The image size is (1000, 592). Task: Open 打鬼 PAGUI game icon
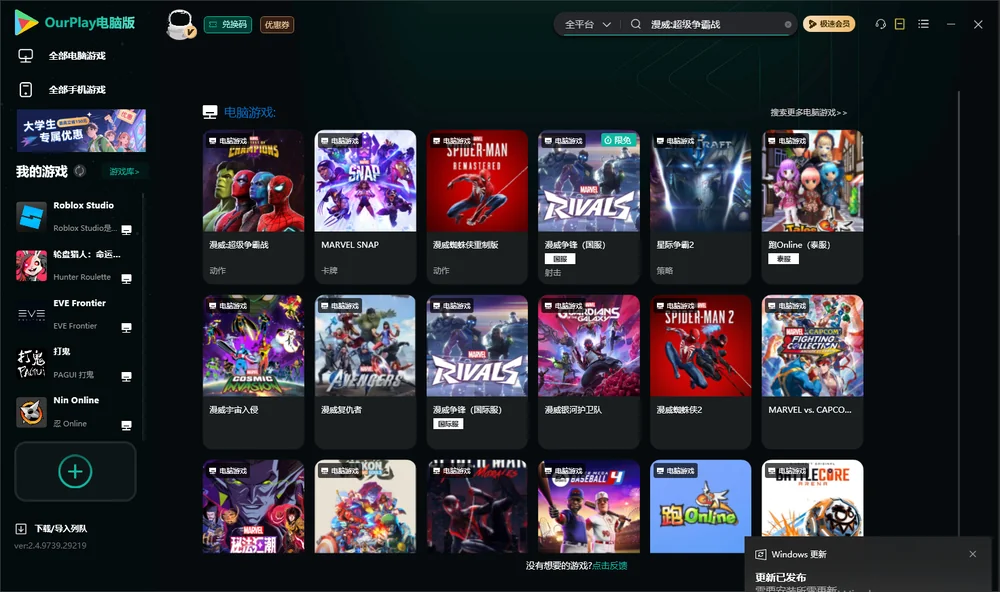[x=31, y=364]
